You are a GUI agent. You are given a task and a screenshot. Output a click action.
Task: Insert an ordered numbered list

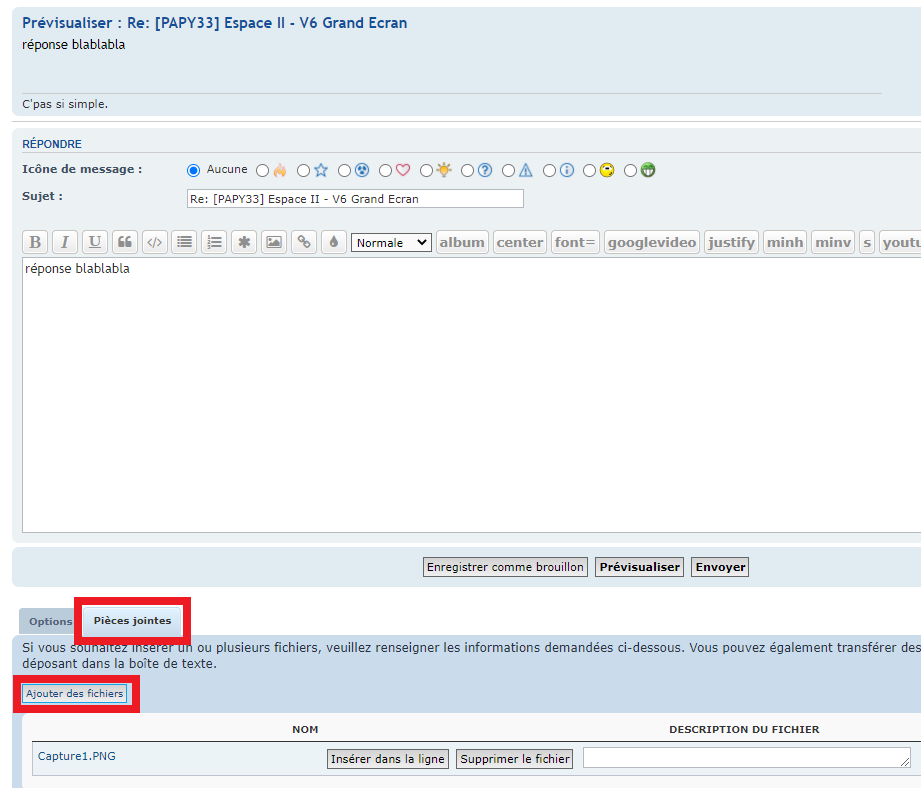point(214,242)
